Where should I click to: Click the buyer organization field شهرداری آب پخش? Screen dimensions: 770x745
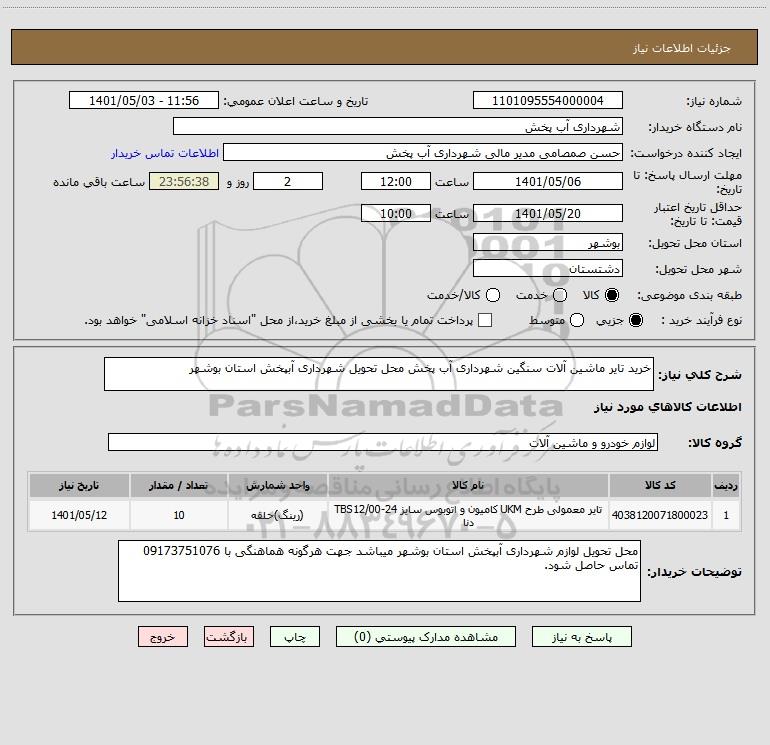398,127
